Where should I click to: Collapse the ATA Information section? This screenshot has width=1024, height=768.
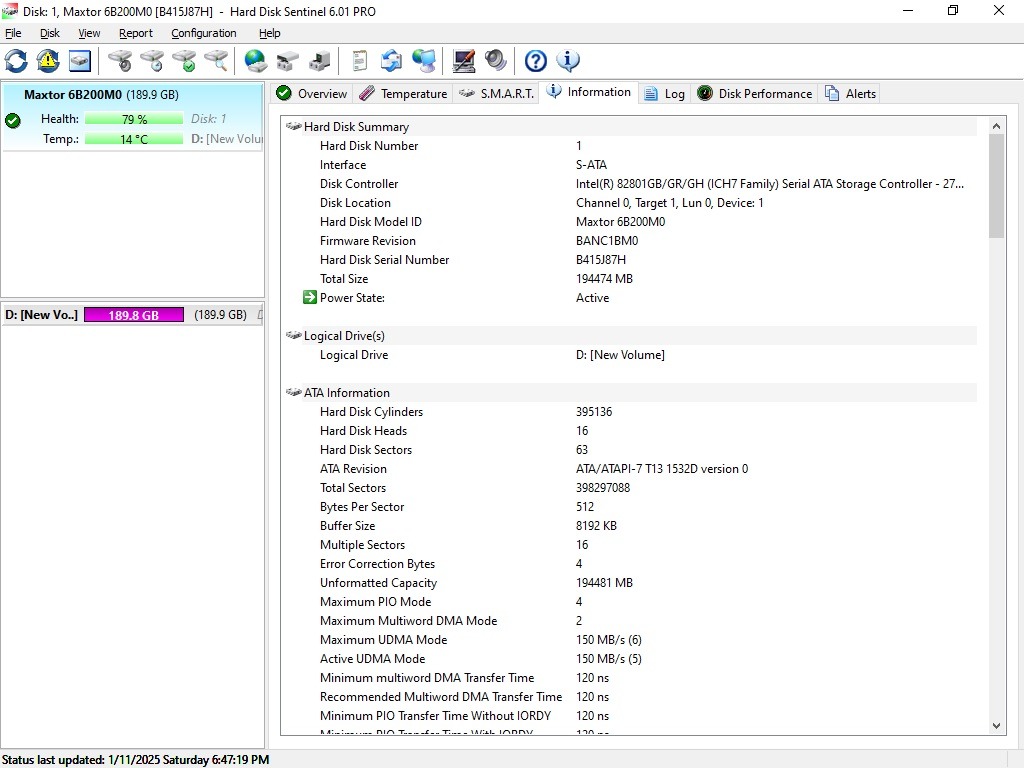click(x=294, y=393)
